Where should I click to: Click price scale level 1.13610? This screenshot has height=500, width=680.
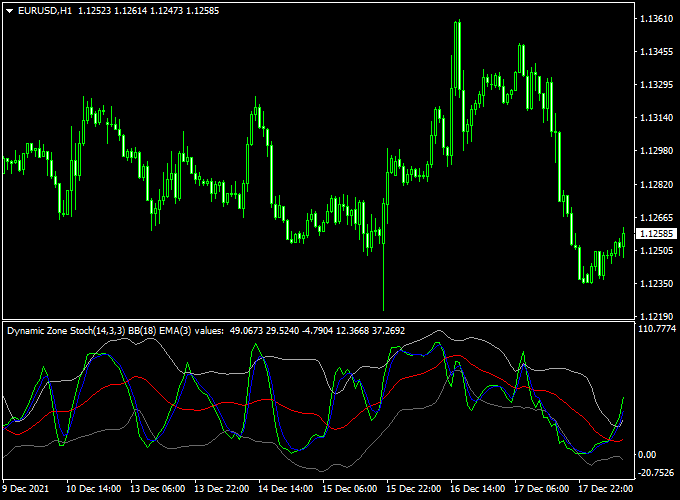coord(657,19)
